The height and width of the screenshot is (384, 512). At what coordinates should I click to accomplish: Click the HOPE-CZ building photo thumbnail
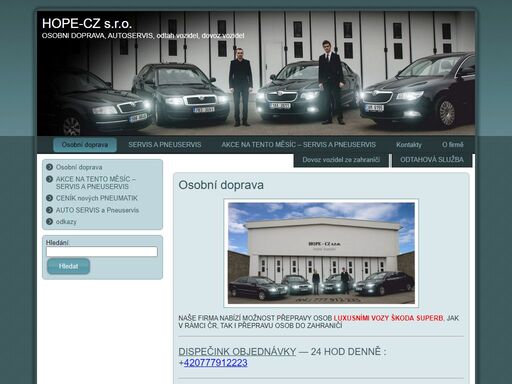click(321, 253)
